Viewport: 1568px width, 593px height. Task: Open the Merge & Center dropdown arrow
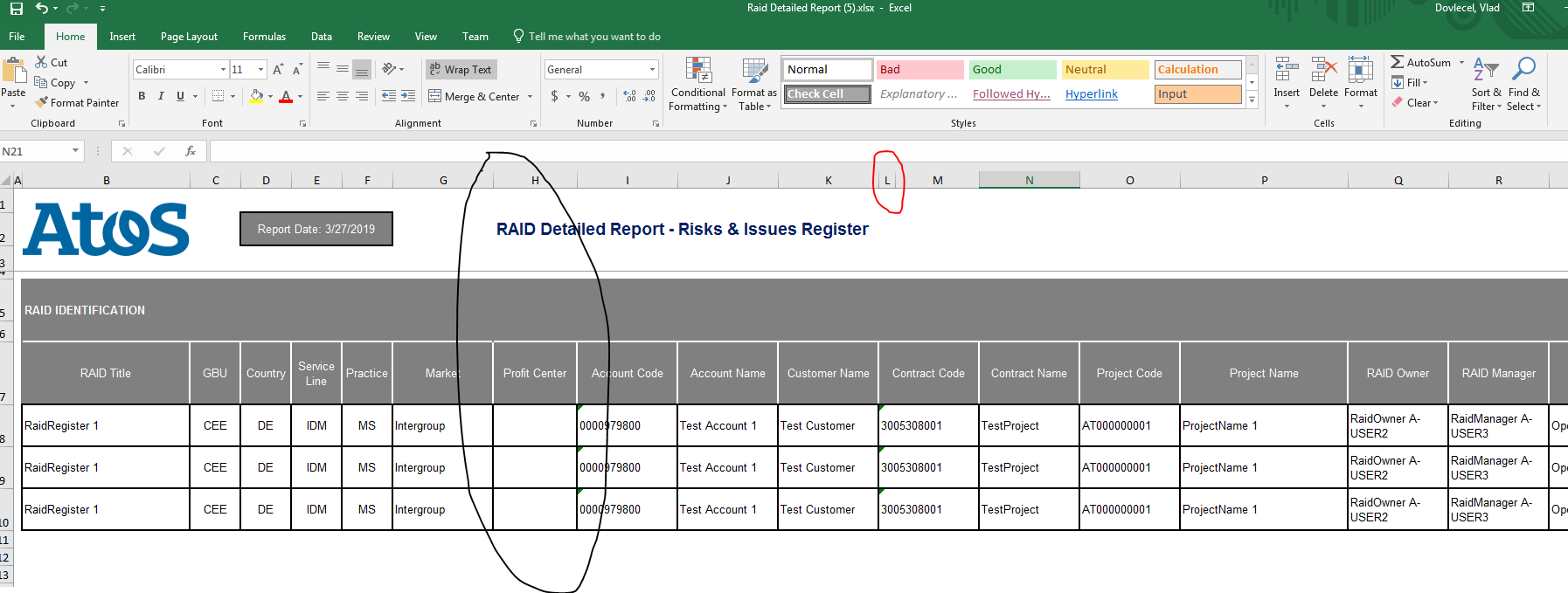(x=531, y=97)
